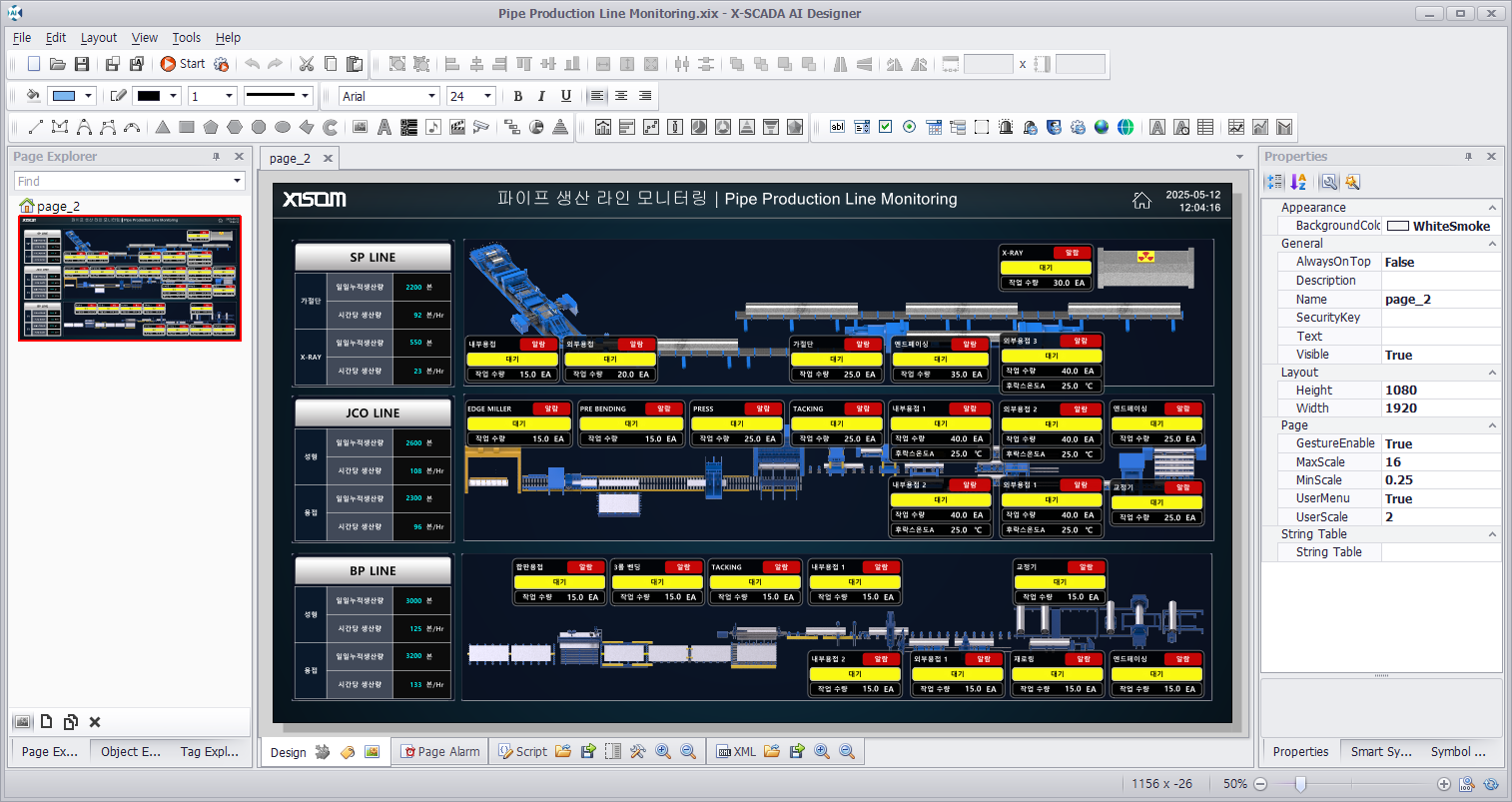
Task: Open the black line color dropdown
Action: coord(174,96)
